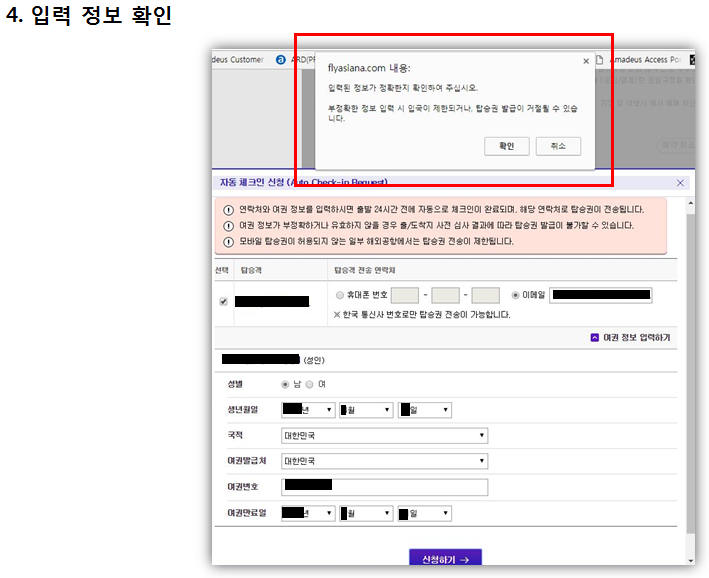Open the birth month dropdown
709x578 pixels.
(365, 409)
